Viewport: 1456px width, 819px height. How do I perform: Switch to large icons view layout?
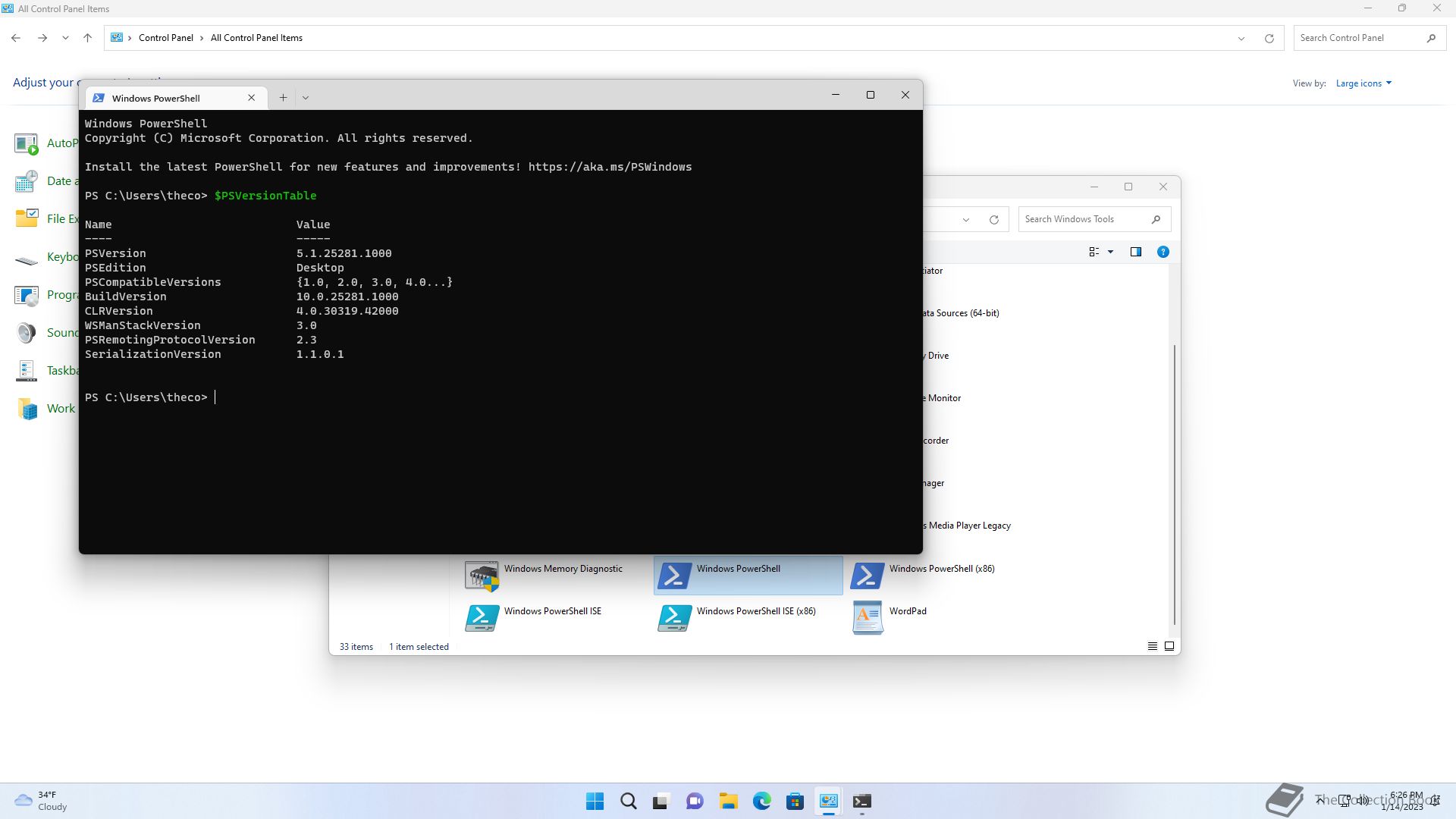tap(1169, 646)
